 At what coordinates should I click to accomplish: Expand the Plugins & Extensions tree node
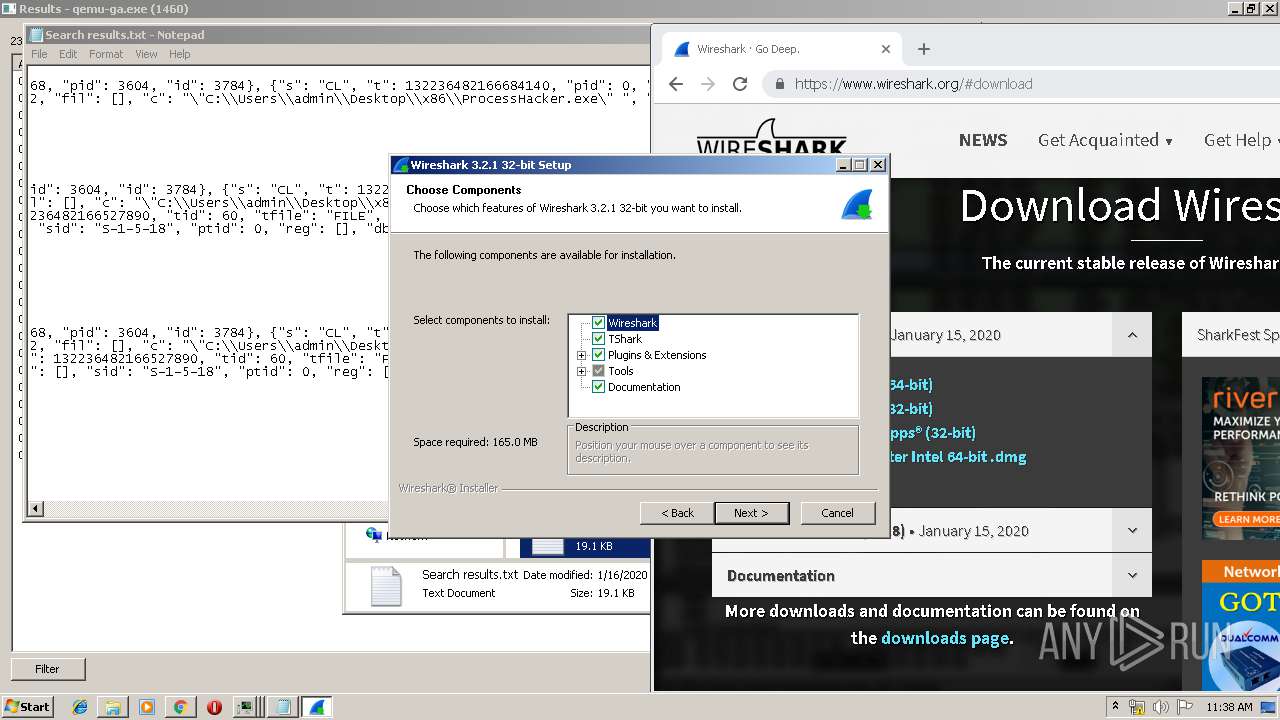click(582, 355)
